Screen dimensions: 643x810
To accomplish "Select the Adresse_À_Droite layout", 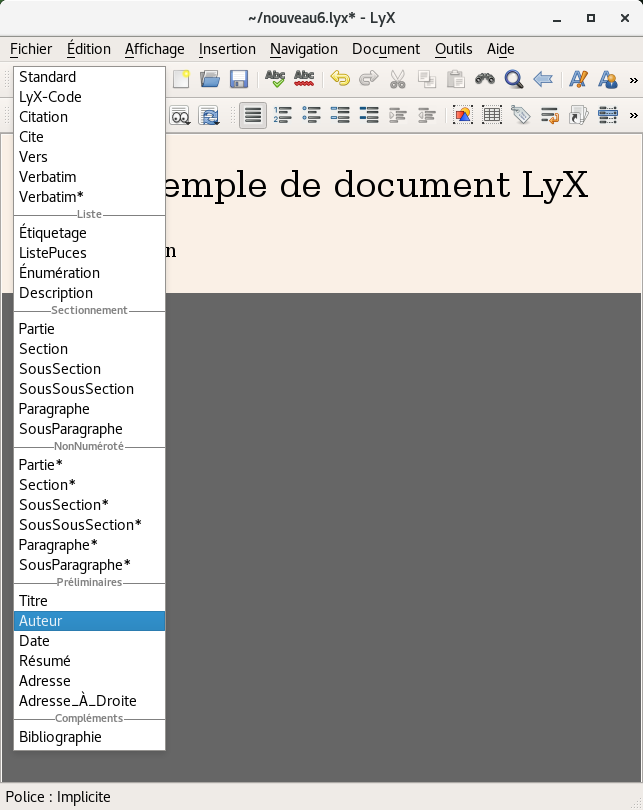I will (89, 701).
